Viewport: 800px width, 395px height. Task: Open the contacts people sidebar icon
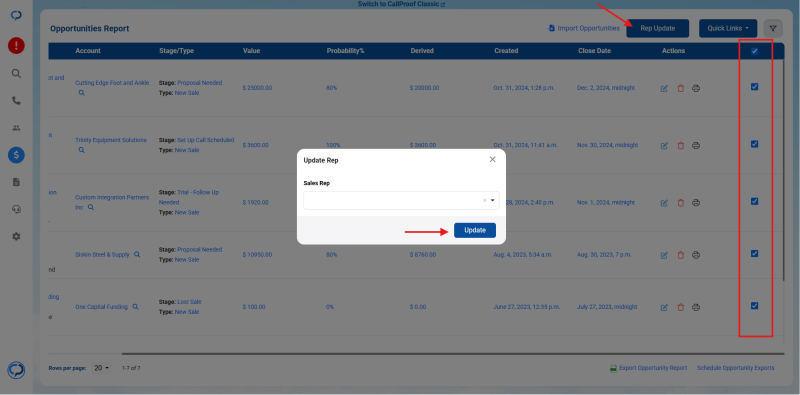point(16,128)
